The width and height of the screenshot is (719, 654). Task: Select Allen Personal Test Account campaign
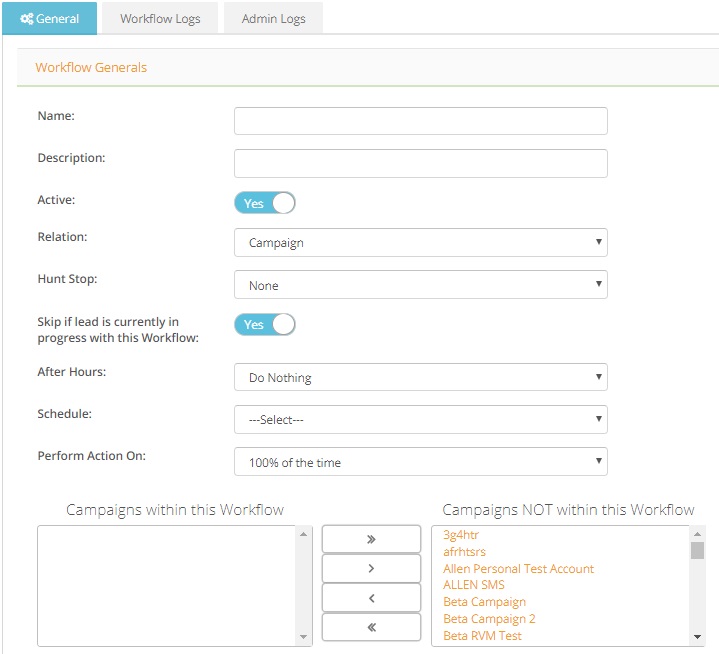pos(518,569)
